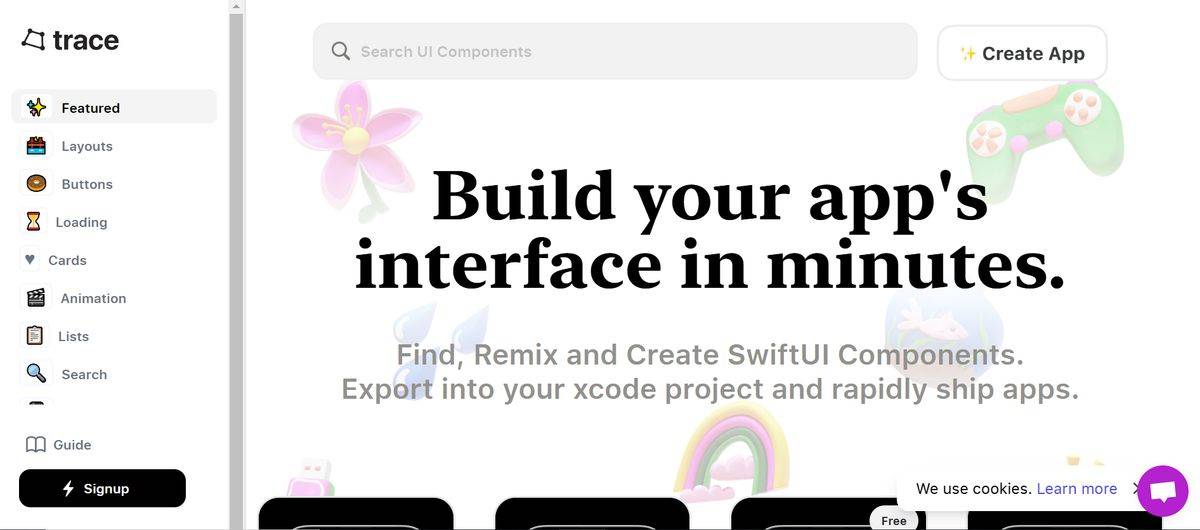Screen dimensions: 1200x530
Task: Click the donut icon beside Buttons
Action: coord(36,184)
